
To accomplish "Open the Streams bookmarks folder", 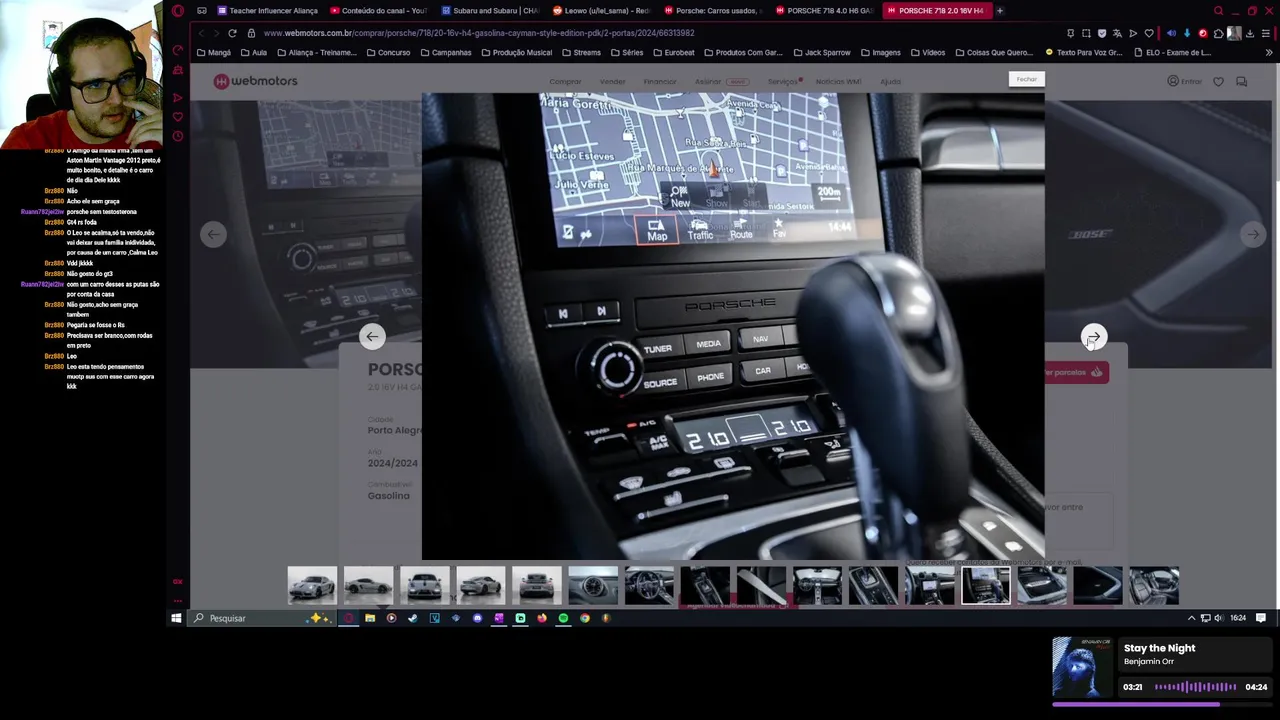I will 581,52.
